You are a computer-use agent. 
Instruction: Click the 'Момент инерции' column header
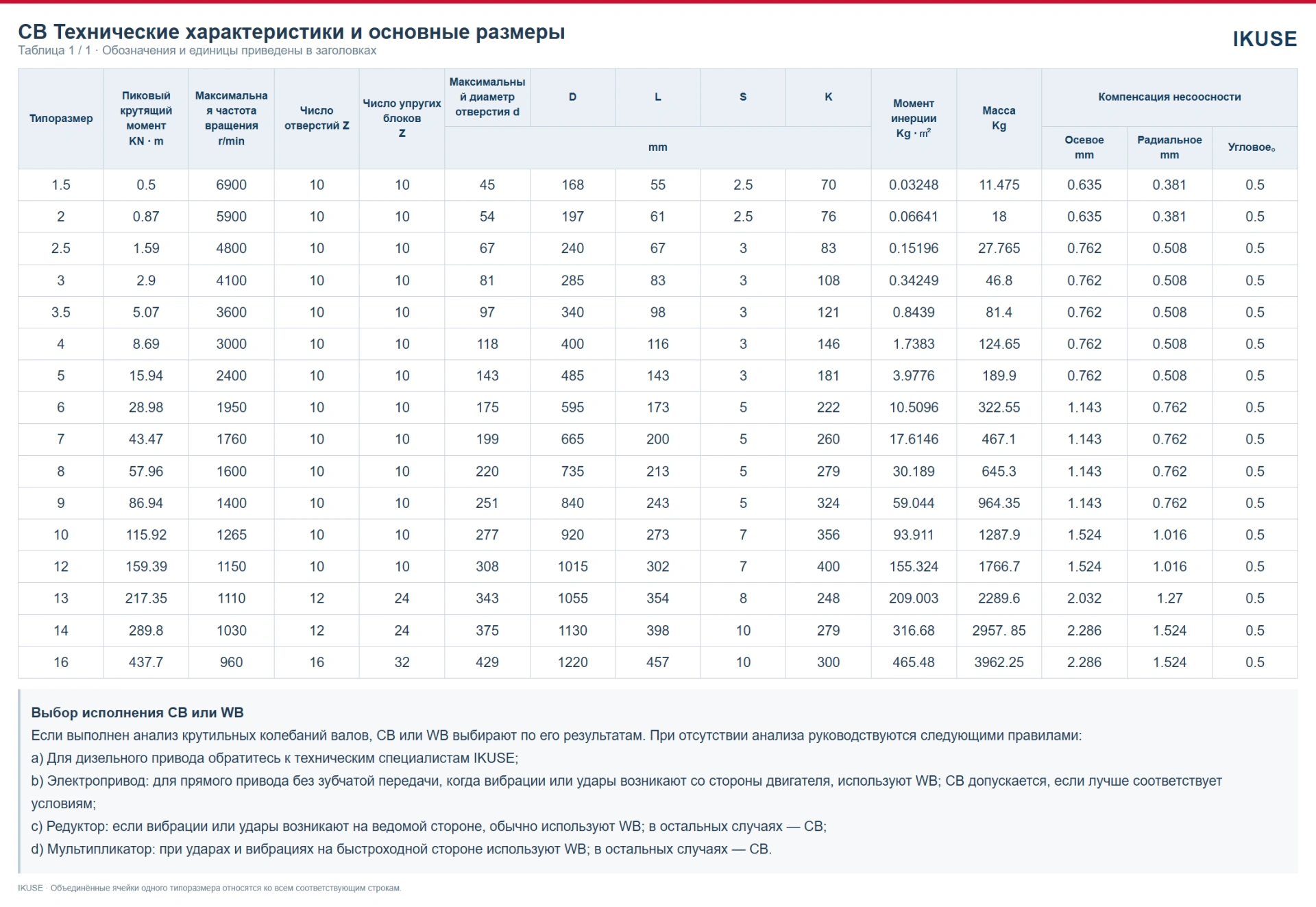(x=914, y=119)
